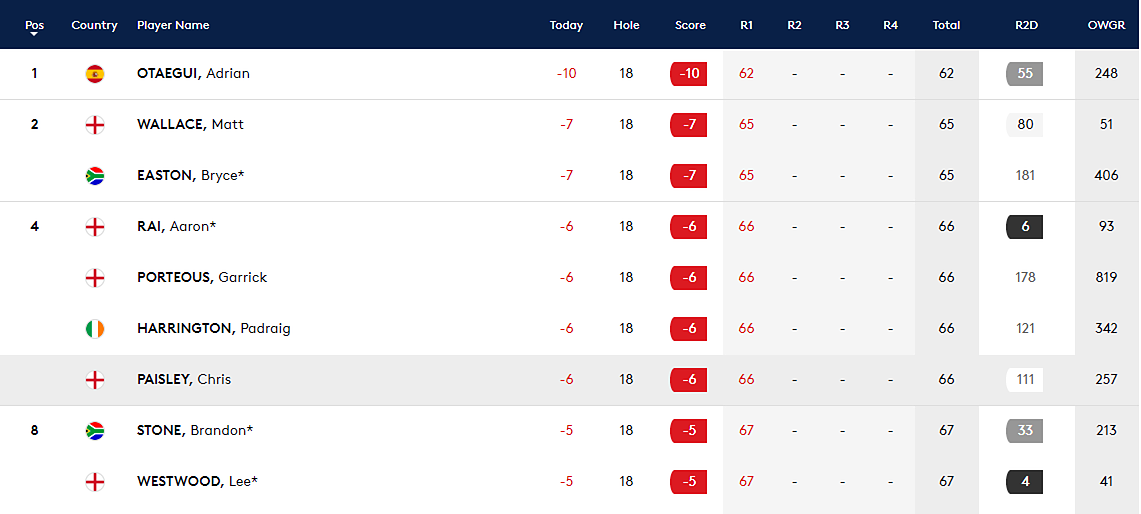This screenshot has width=1141, height=514.
Task: Expand the PAISLEY, Chris highlighted row
Action: 570,379
